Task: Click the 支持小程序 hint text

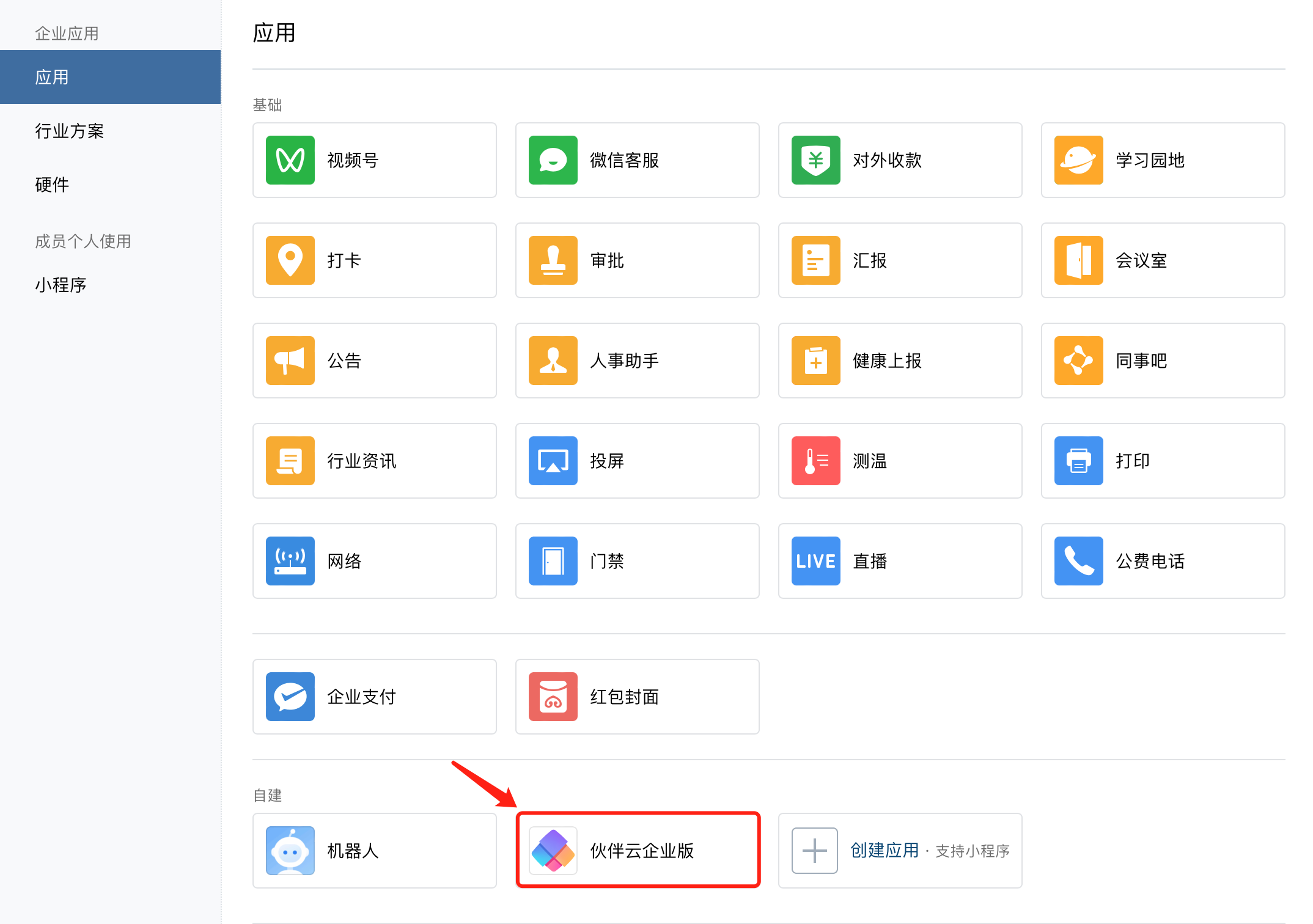Action: (973, 851)
